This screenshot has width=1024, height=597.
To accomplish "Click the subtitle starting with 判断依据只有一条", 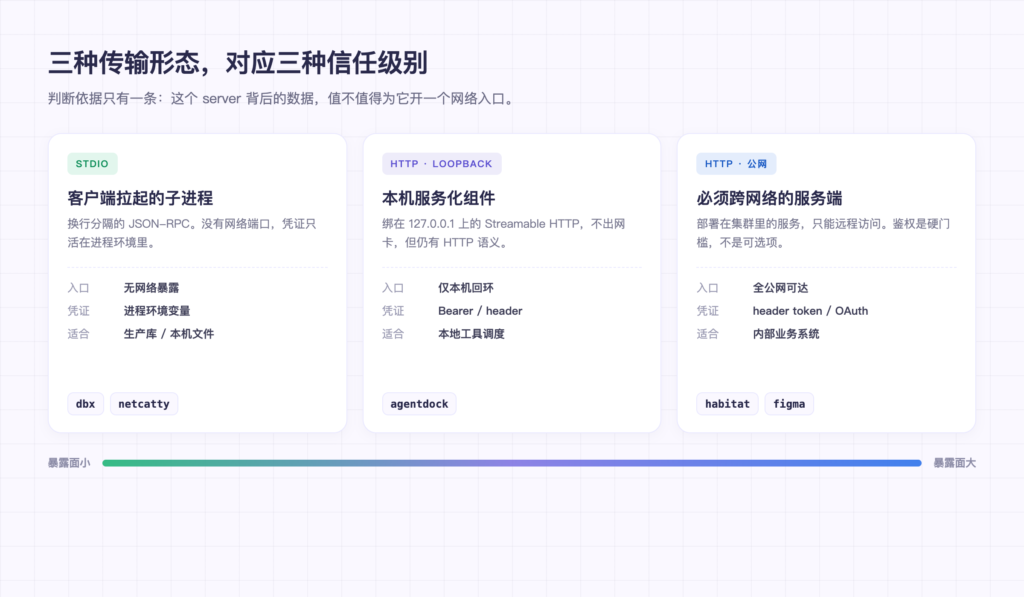I will (x=282, y=99).
